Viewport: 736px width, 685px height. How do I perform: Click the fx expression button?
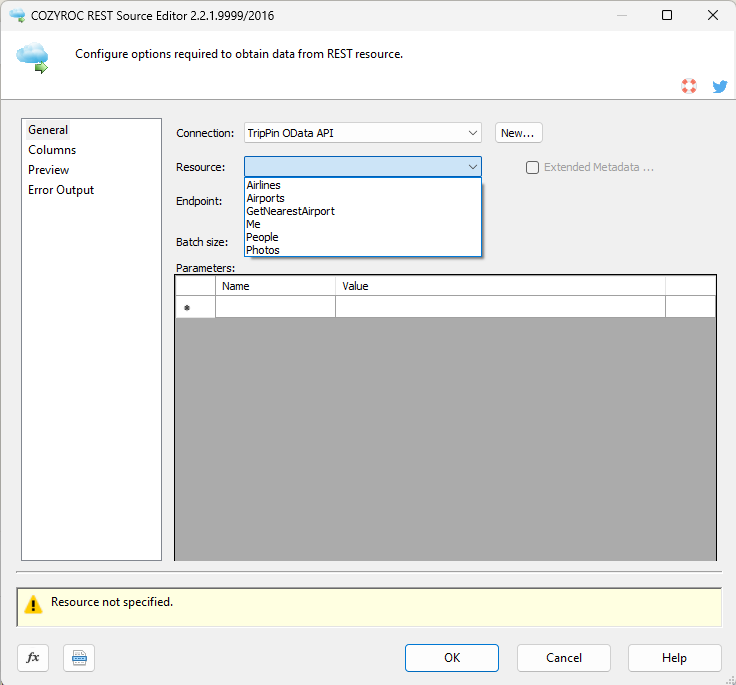33,658
